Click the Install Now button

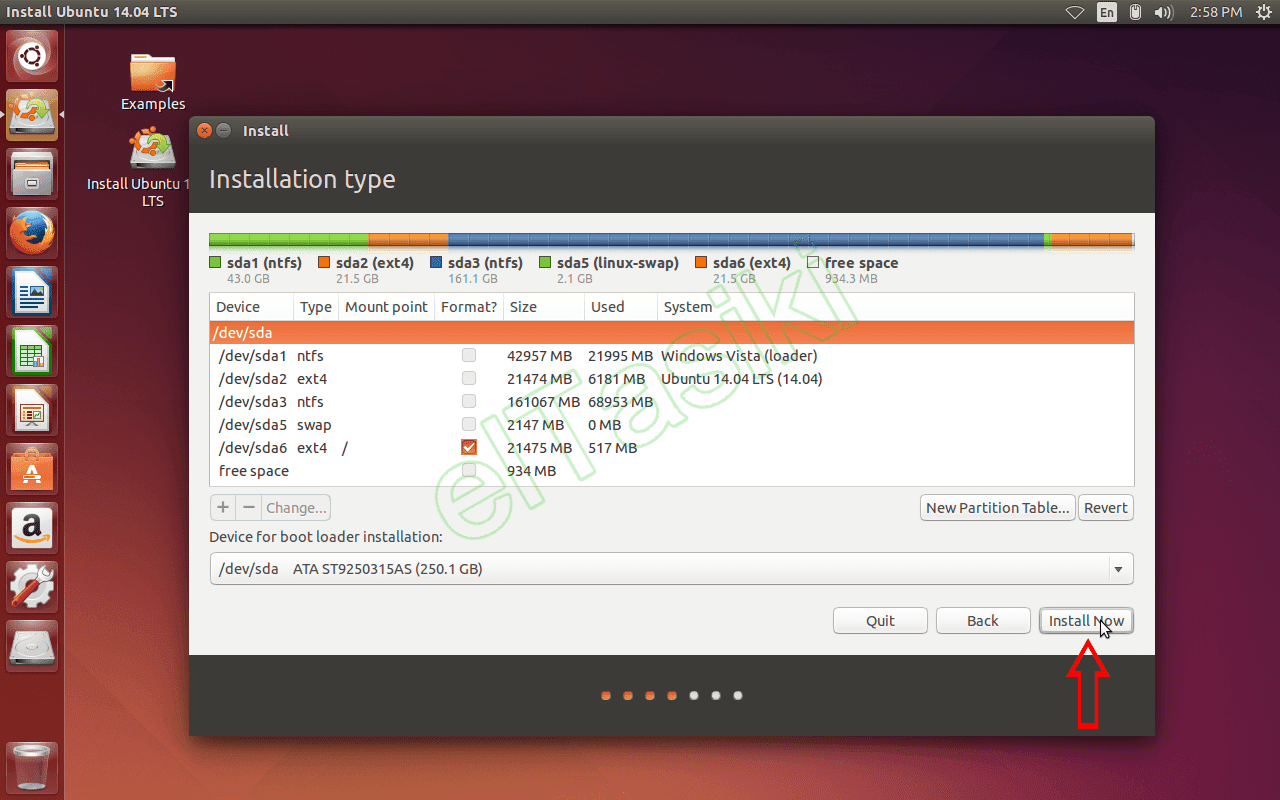click(1086, 620)
